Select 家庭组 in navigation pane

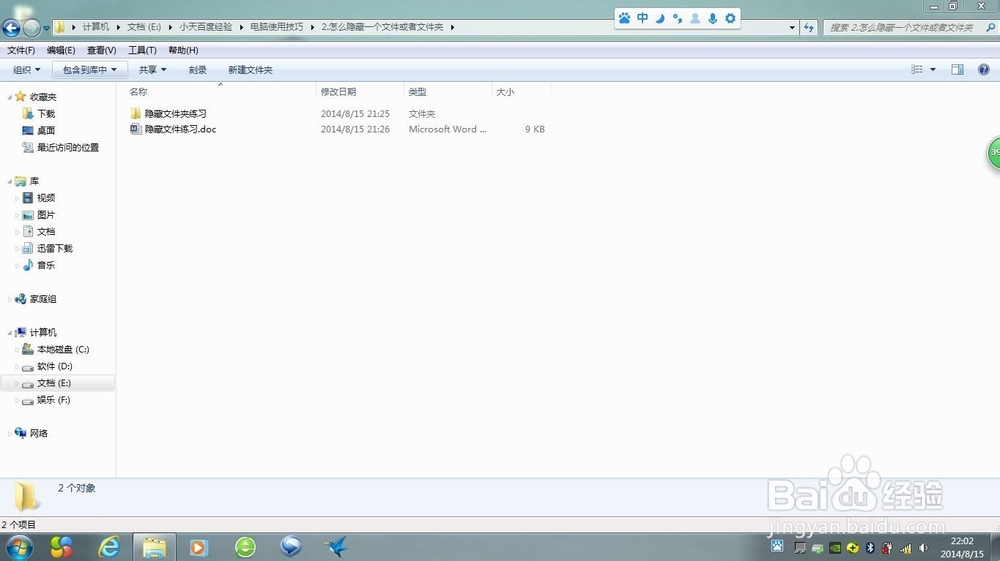pos(43,298)
